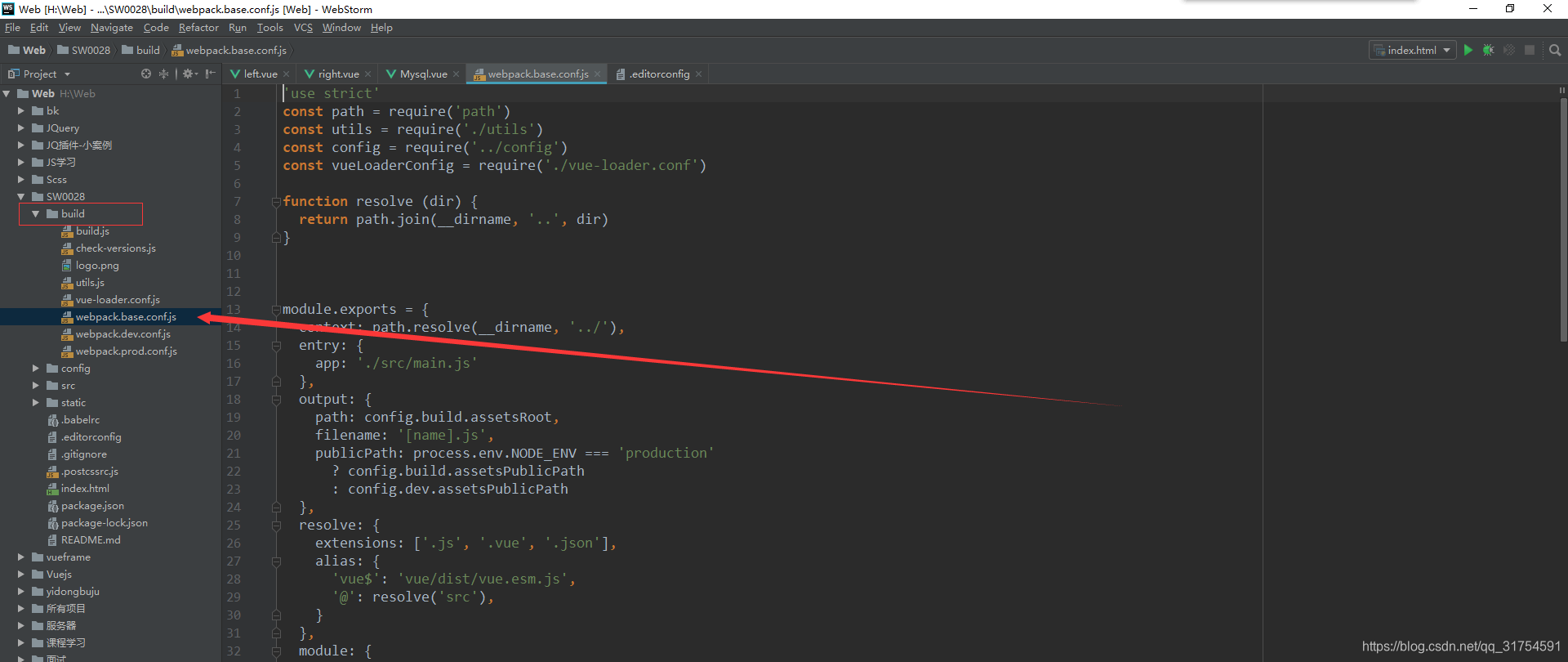Open the Code menu
Viewport: 1568px width, 662px height.
(156, 28)
